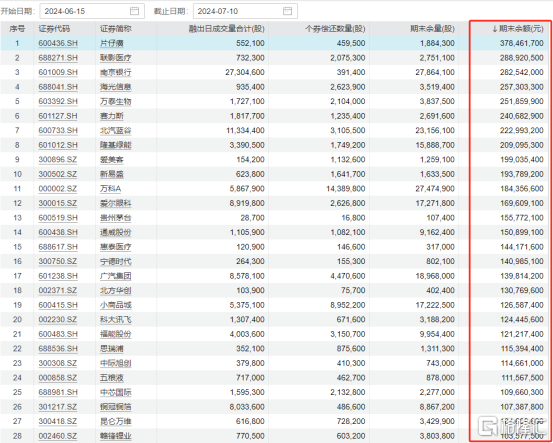The image size is (553, 443).
Task: Open stock code link 688271.SH
Action: click(x=58, y=58)
